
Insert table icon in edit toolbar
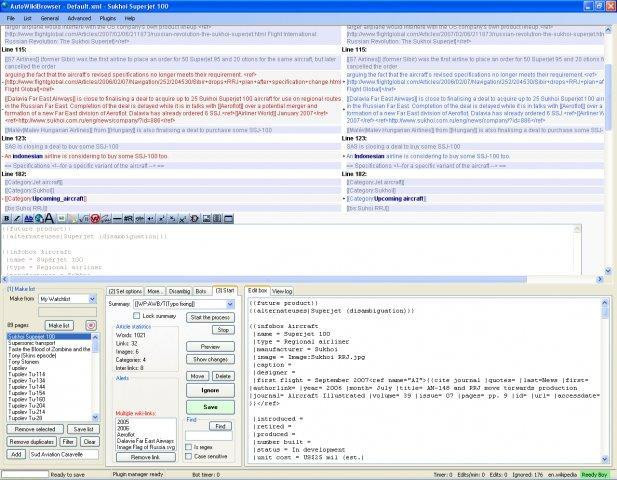[x=217, y=218]
